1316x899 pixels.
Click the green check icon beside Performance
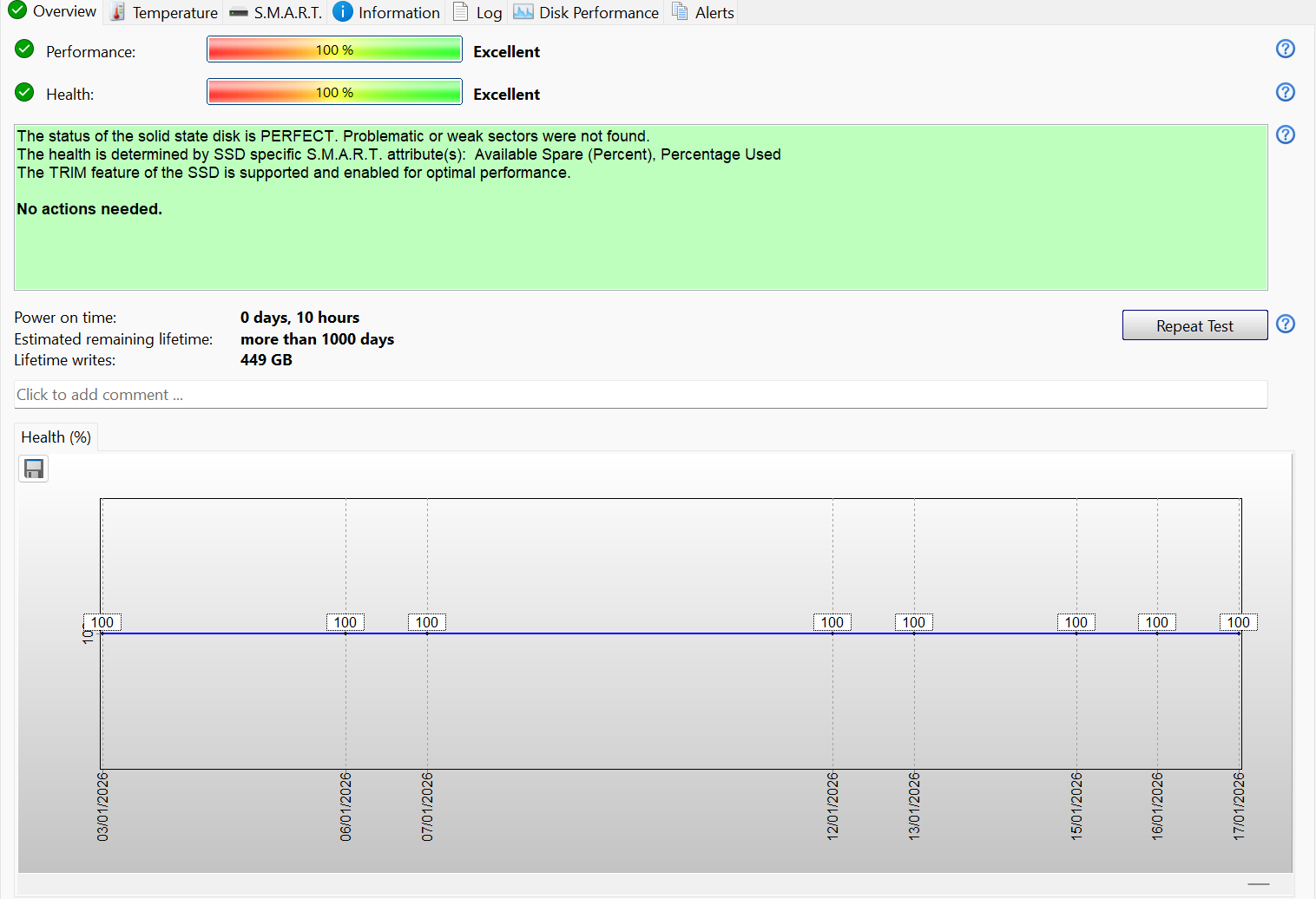click(24, 49)
